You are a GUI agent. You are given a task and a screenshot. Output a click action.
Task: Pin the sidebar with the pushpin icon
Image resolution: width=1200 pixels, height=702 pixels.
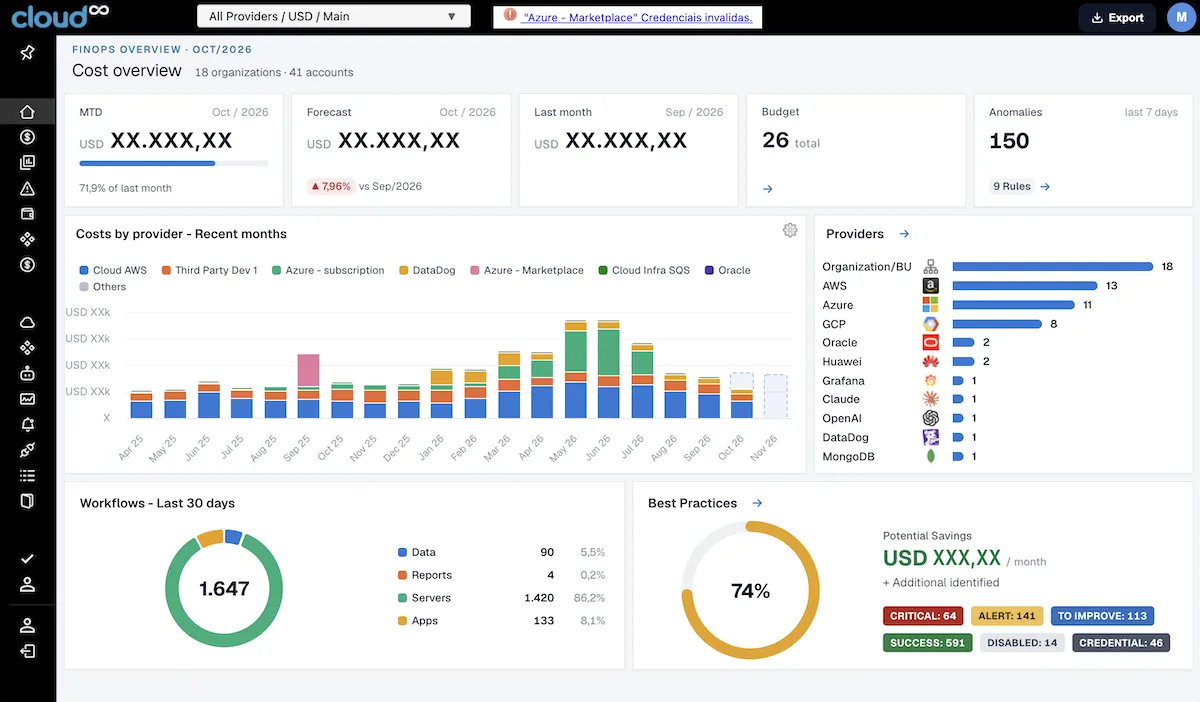coord(28,53)
